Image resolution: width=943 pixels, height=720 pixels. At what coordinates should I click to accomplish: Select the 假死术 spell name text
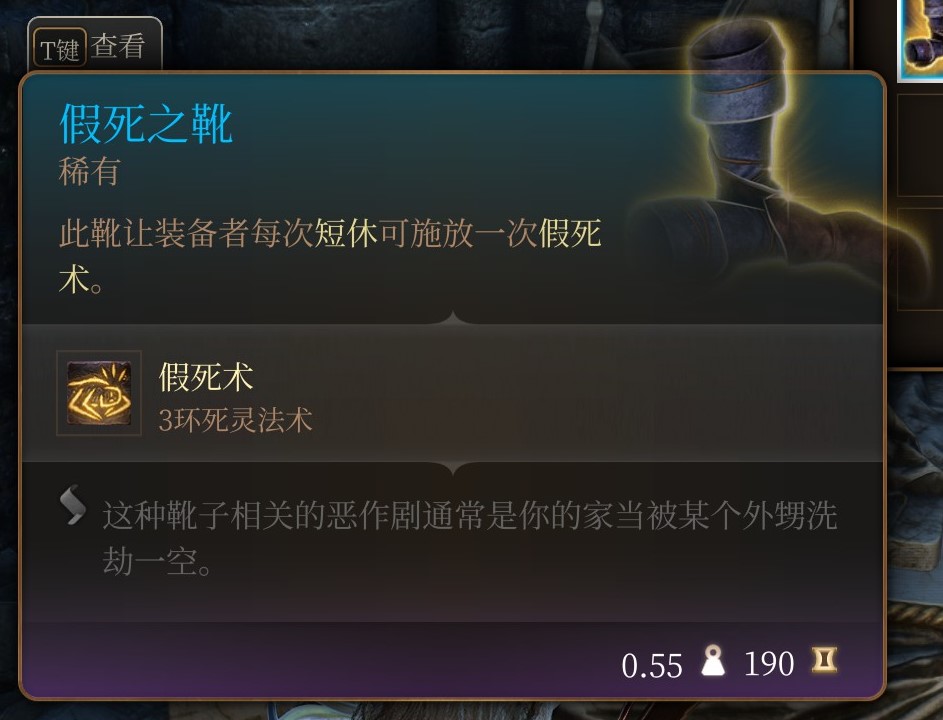[x=206, y=377]
